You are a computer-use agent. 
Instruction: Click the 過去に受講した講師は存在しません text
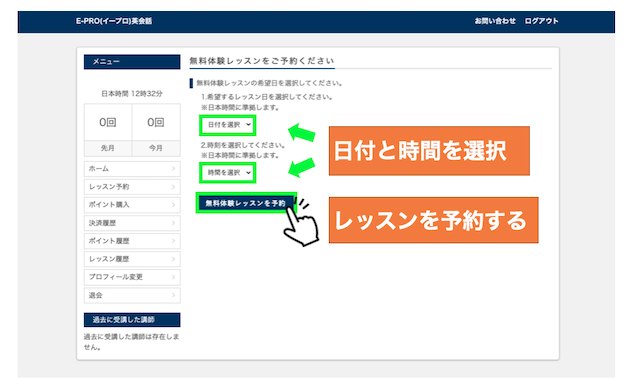coord(131,342)
